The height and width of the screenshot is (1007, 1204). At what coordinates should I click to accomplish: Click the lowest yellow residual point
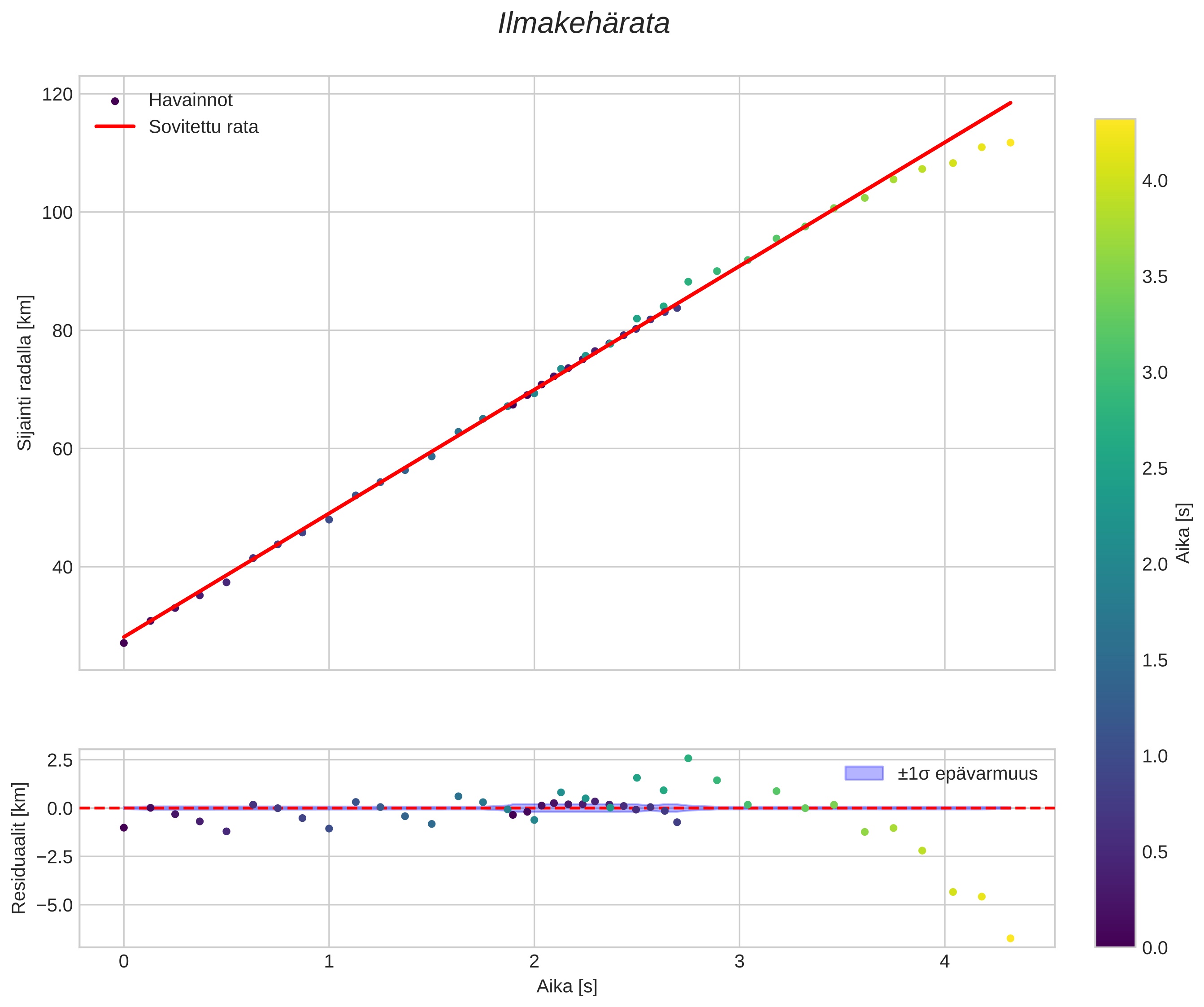pyautogui.click(x=1010, y=938)
